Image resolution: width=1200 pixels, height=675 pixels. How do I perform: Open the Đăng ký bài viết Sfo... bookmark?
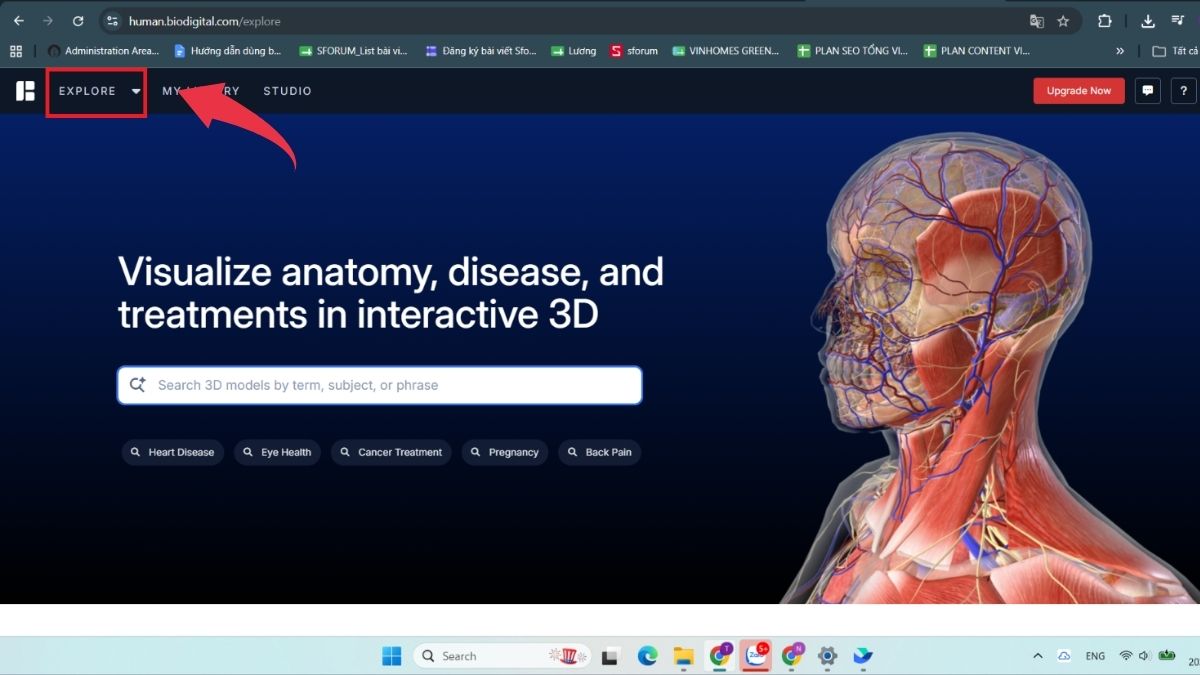click(x=481, y=51)
